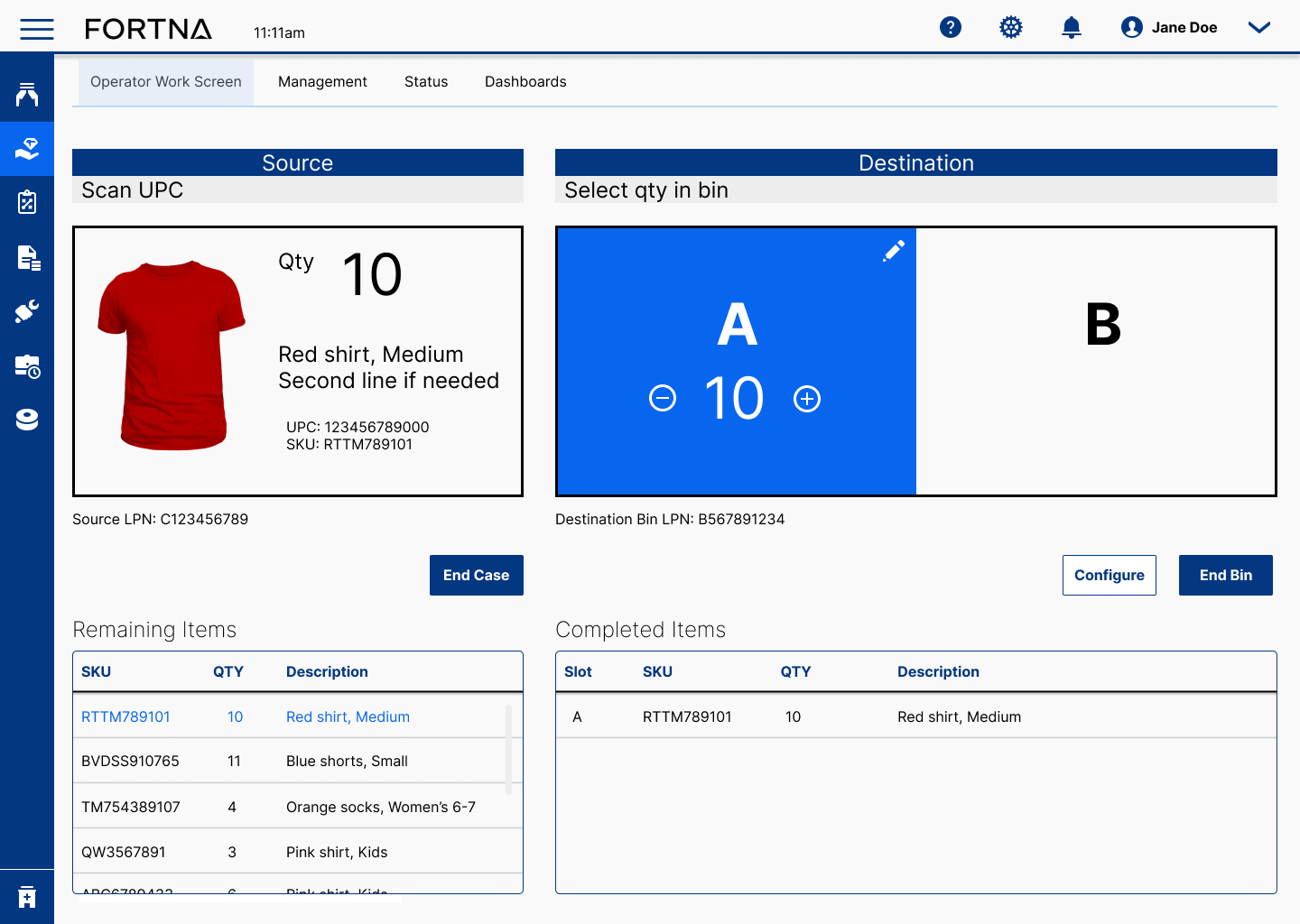The image size is (1300, 924).
Task: Expand the Jane Doe account dropdown chevron
Action: (x=1259, y=27)
